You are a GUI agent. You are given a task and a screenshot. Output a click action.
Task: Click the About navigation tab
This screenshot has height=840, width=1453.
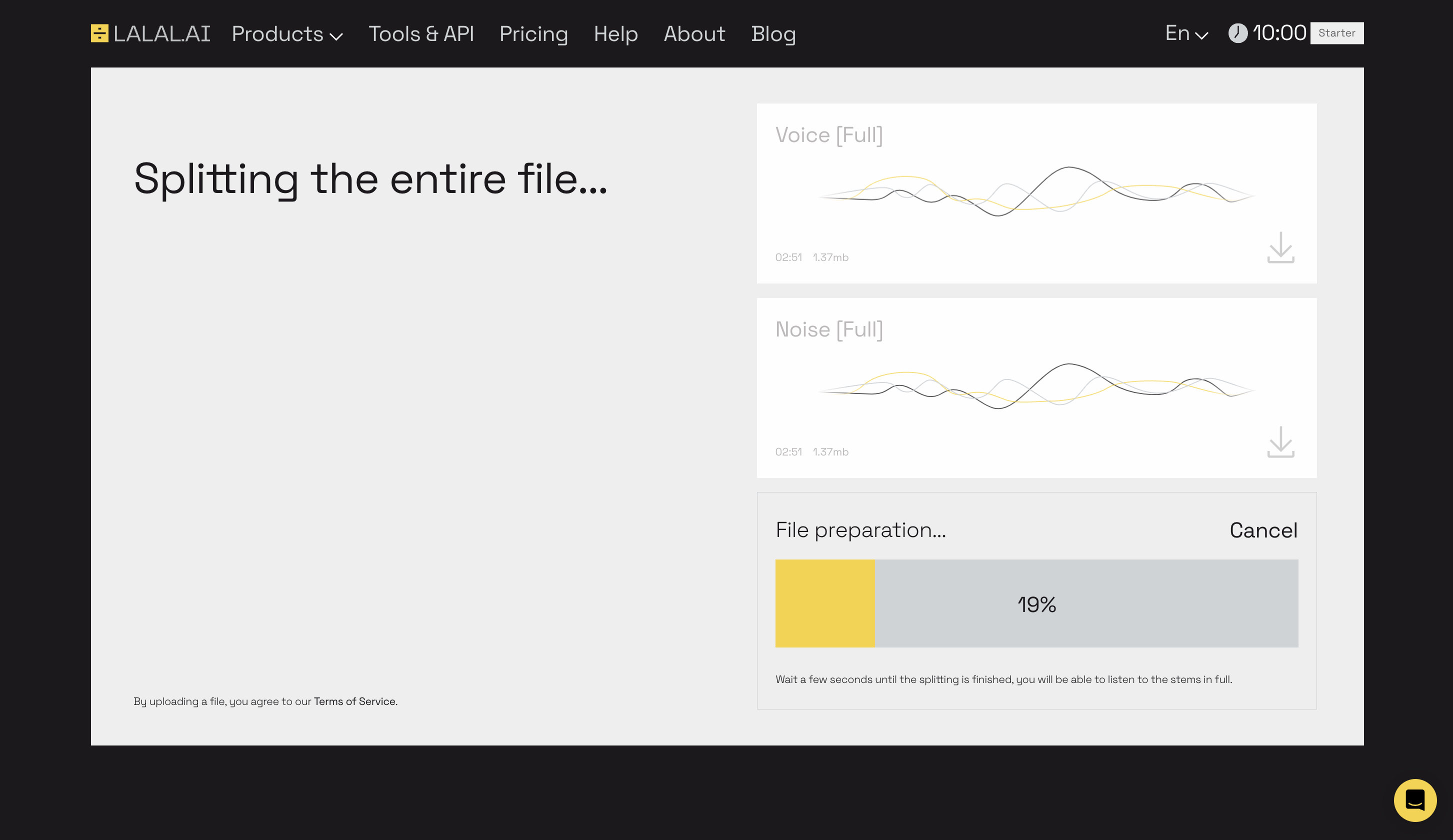694,33
